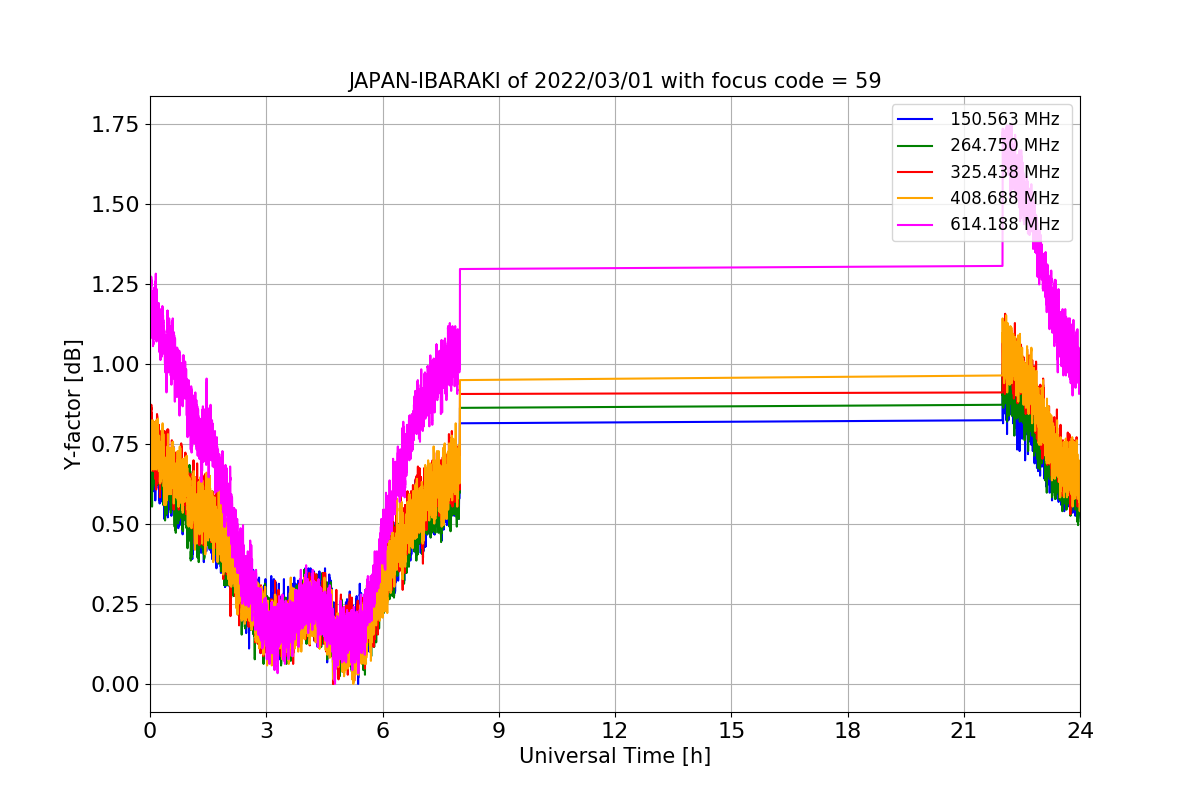Click the green legend line for 264.750 MHz
The width and height of the screenshot is (1200, 800).
tap(915, 146)
